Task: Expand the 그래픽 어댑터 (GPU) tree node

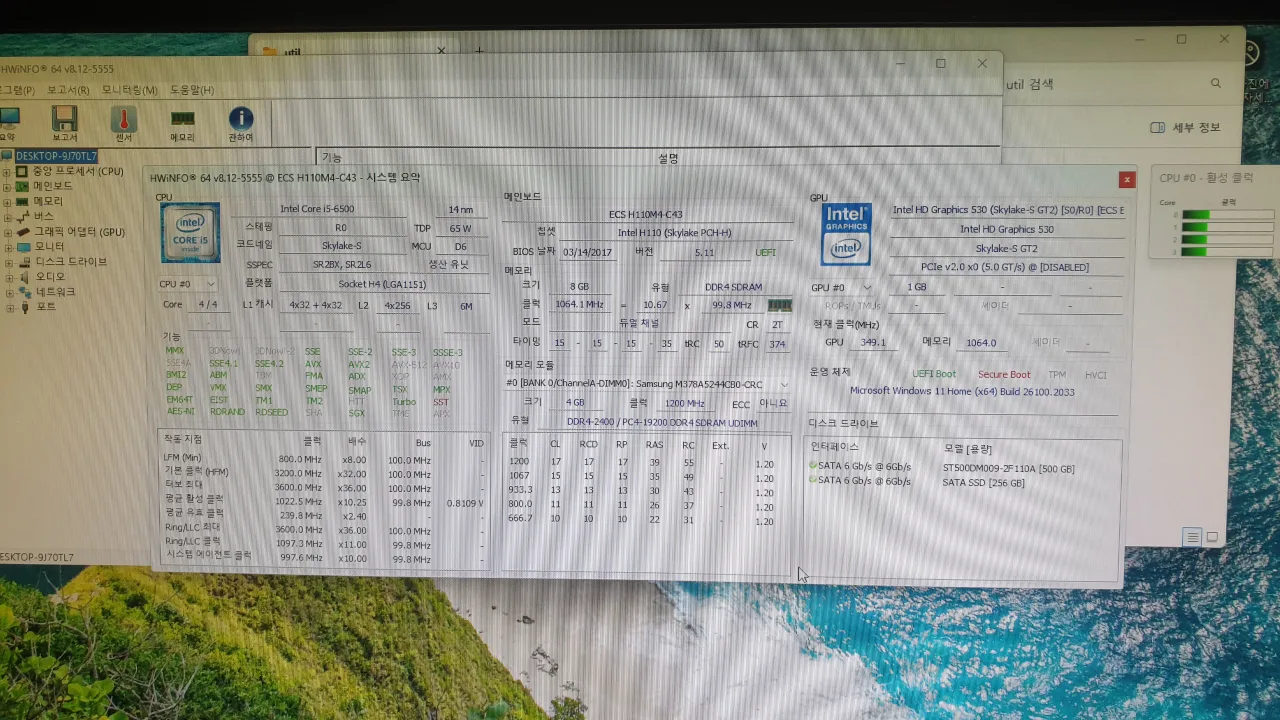Action: point(7,232)
